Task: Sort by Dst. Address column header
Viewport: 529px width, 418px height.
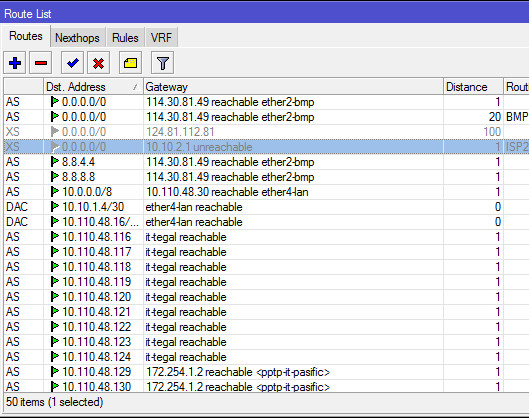Action: pyautogui.click(x=93, y=87)
